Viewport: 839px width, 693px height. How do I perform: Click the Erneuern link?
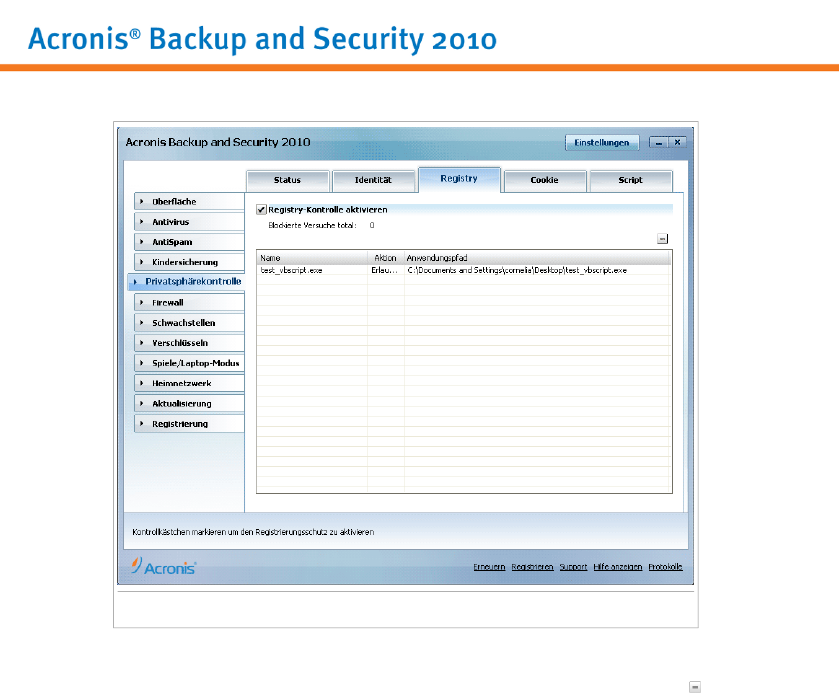[489, 567]
